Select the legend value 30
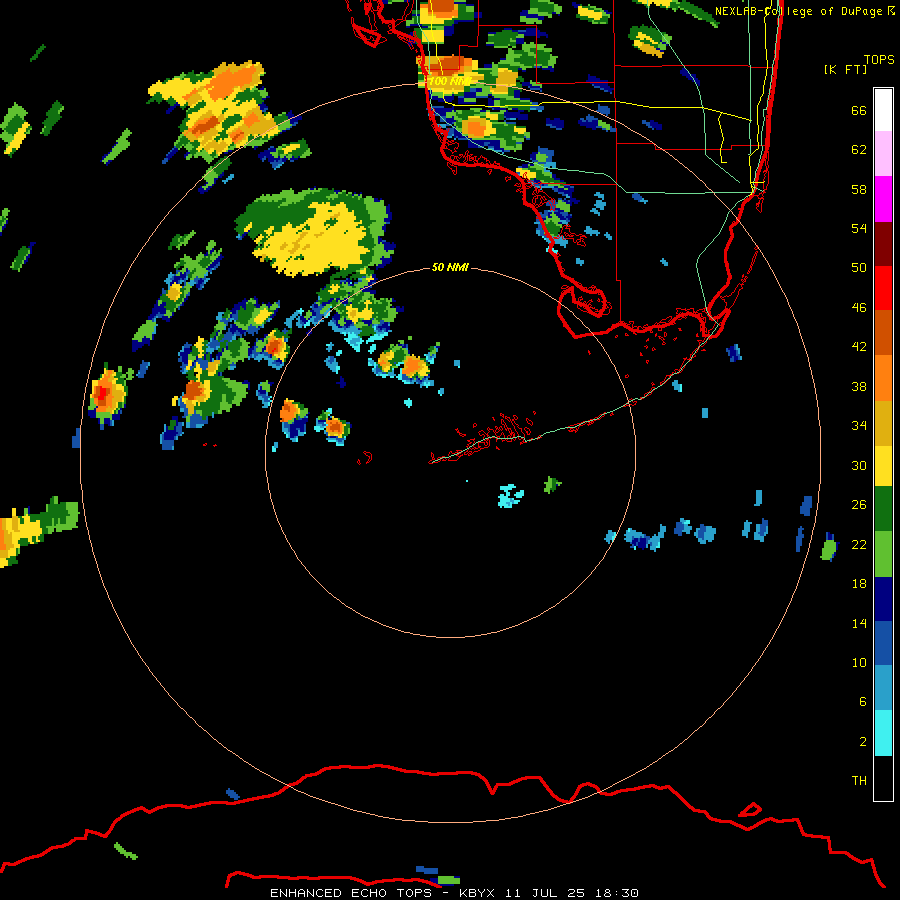Viewport: 900px width, 900px height. (859, 465)
